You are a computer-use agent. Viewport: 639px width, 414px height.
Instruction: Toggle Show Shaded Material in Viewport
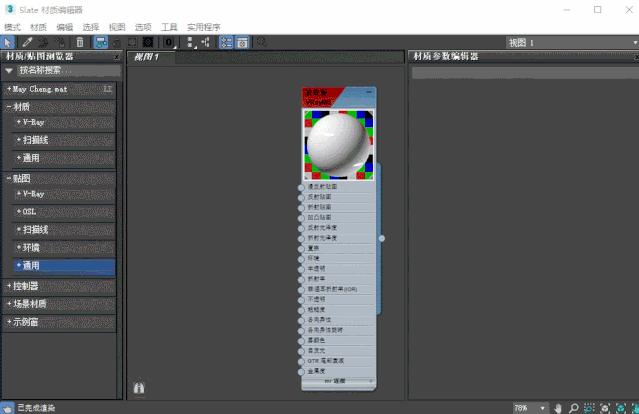132,42
